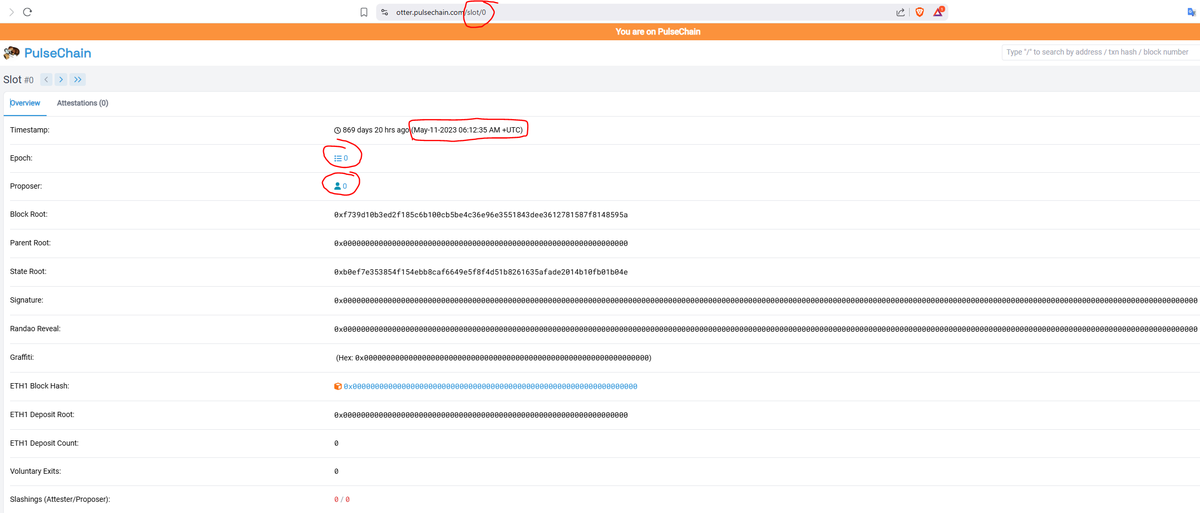Switch to the Attestations (0) tab
Image resolution: width=1200 pixels, height=513 pixels.
tap(83, 103)
